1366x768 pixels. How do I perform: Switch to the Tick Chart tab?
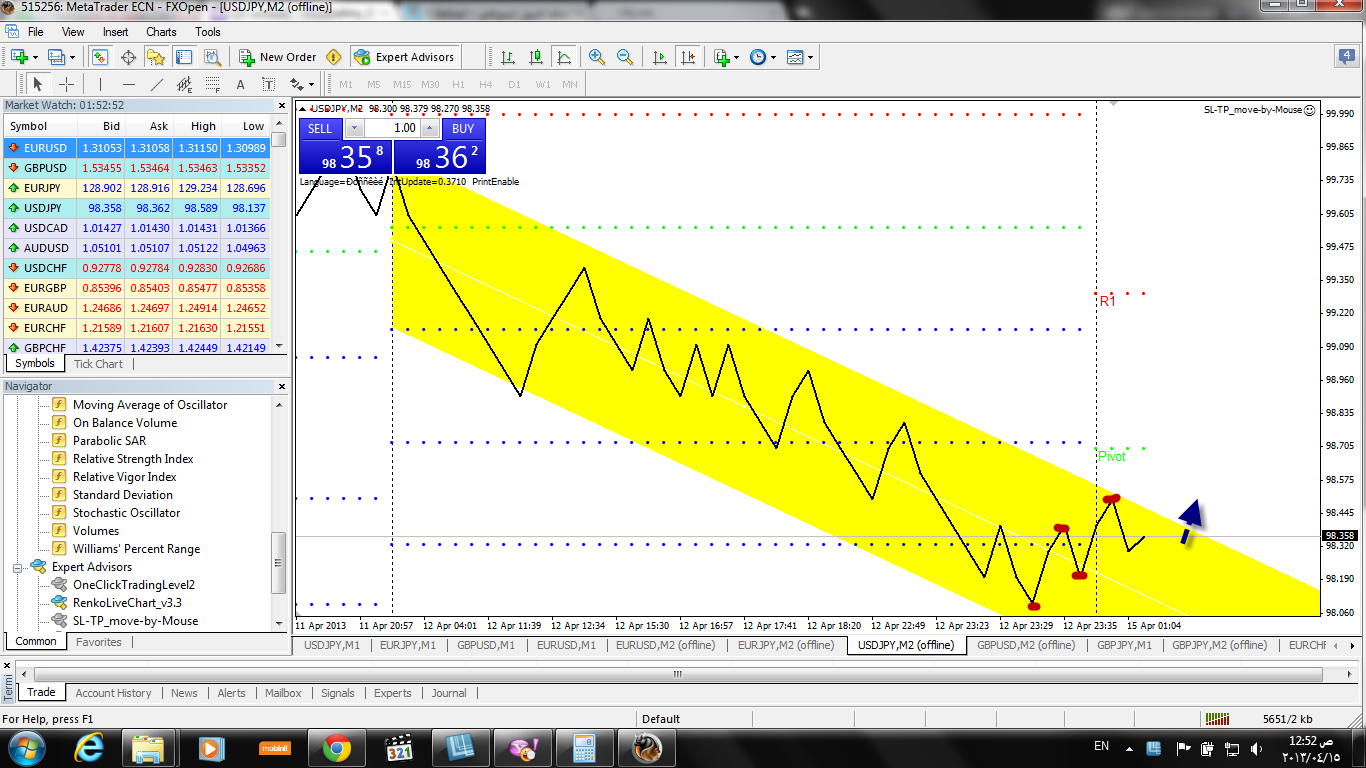99,364
